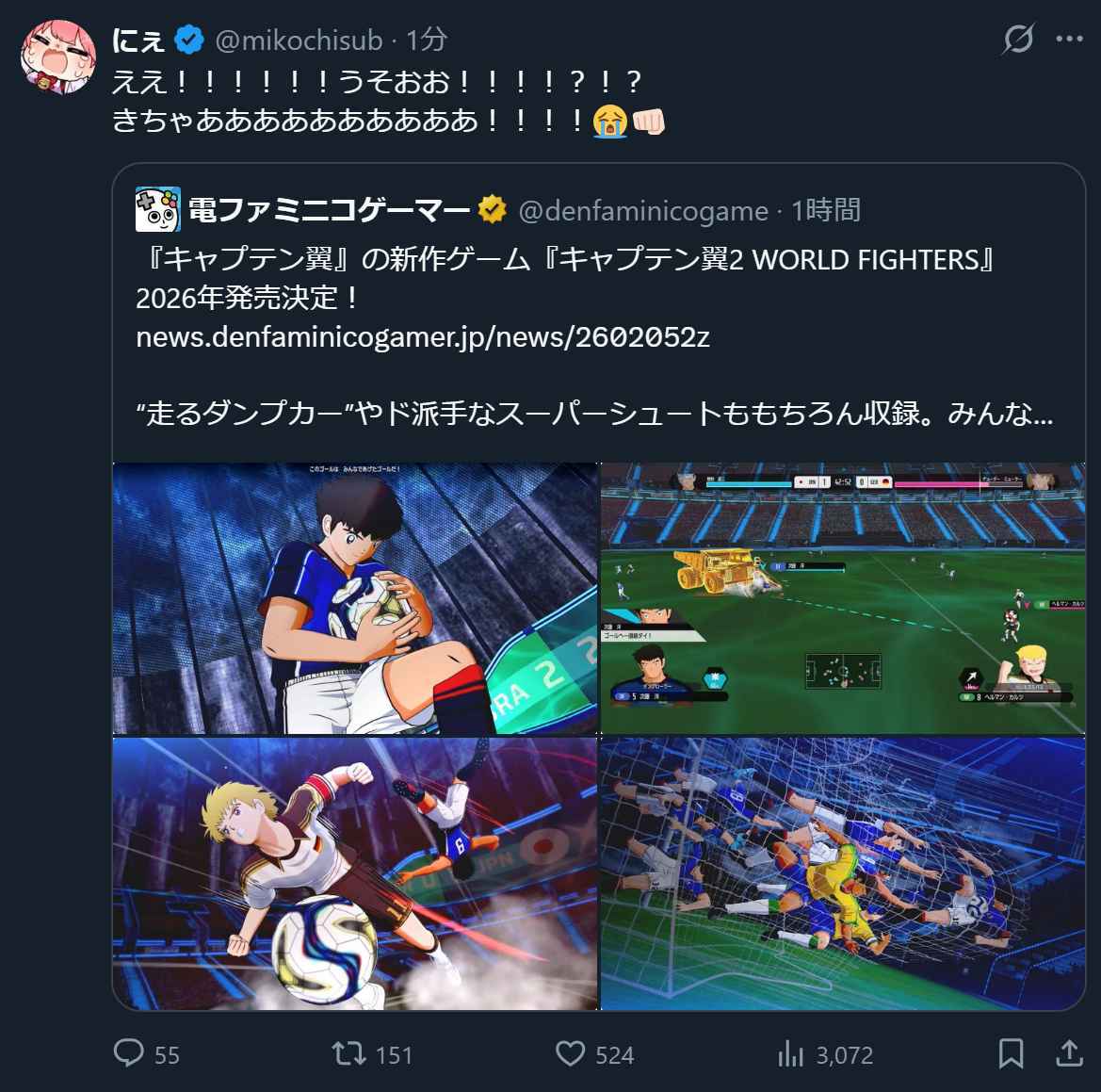Click the Grok slashed-circle icon

coord(1018,39)
